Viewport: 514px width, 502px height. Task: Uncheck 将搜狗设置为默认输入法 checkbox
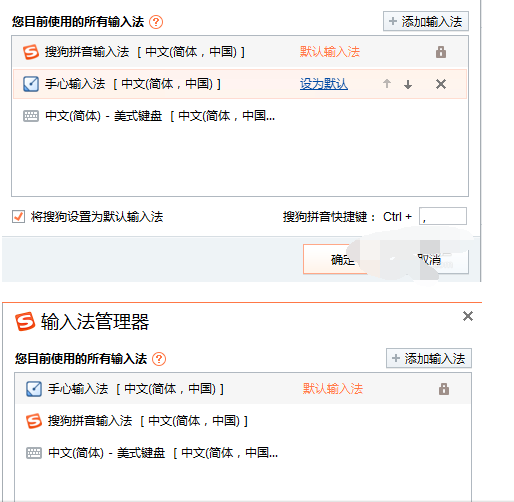click(18, 217)
